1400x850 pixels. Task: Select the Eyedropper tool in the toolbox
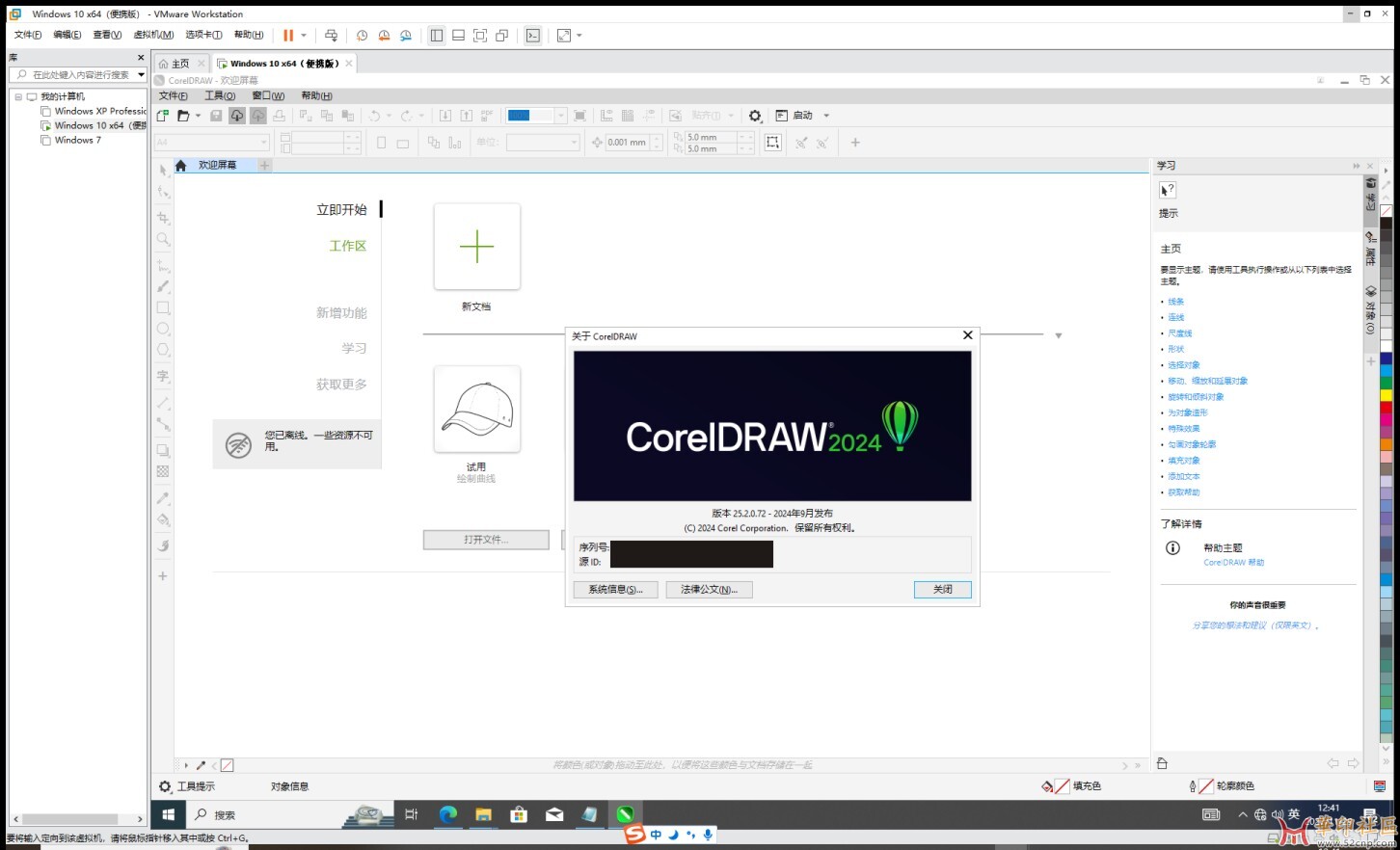pyautogui.click(x=163, y=498)
